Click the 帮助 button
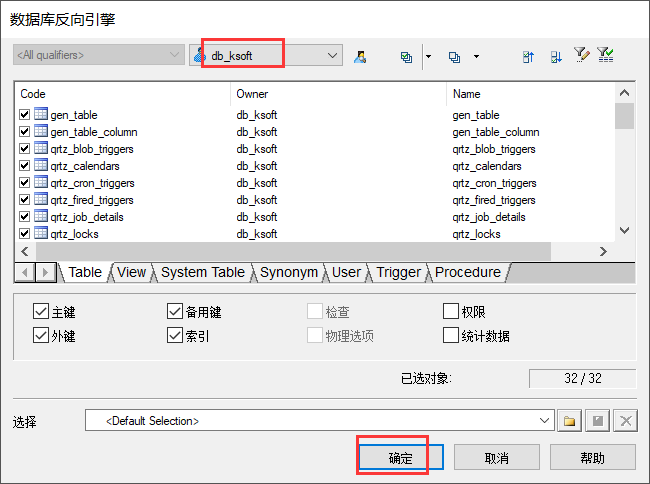The image size is (650, 484). [592, 457]
